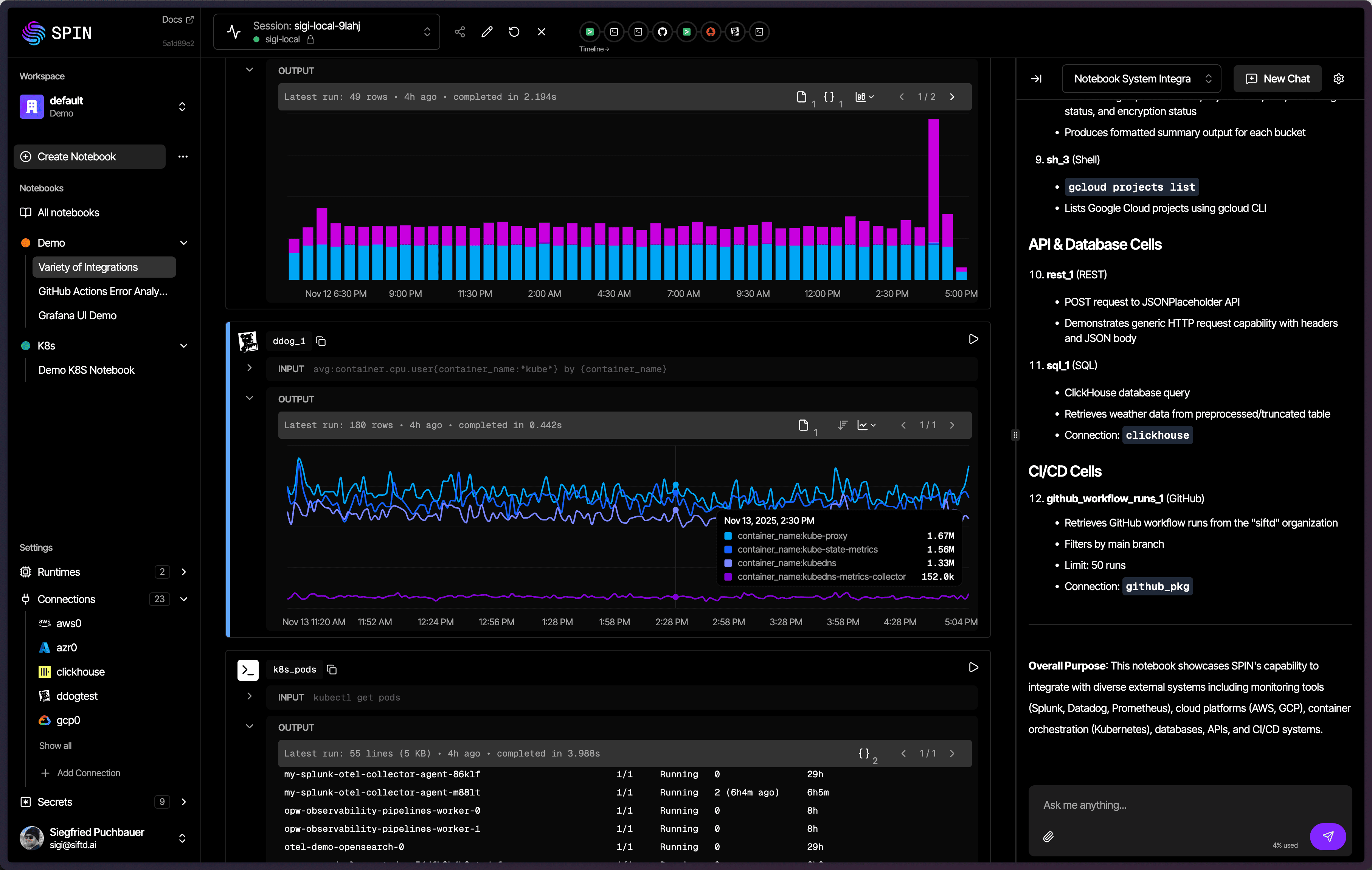Click into the Ask me anything input field
This screenshot has height=870, width=1372.
tap(1168, 805)
